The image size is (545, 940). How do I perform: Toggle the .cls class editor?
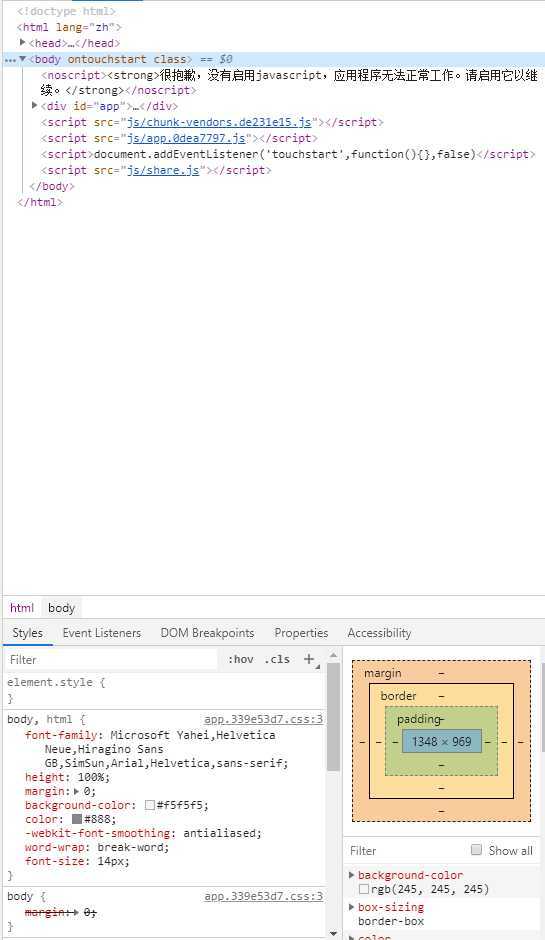[277, 659]
